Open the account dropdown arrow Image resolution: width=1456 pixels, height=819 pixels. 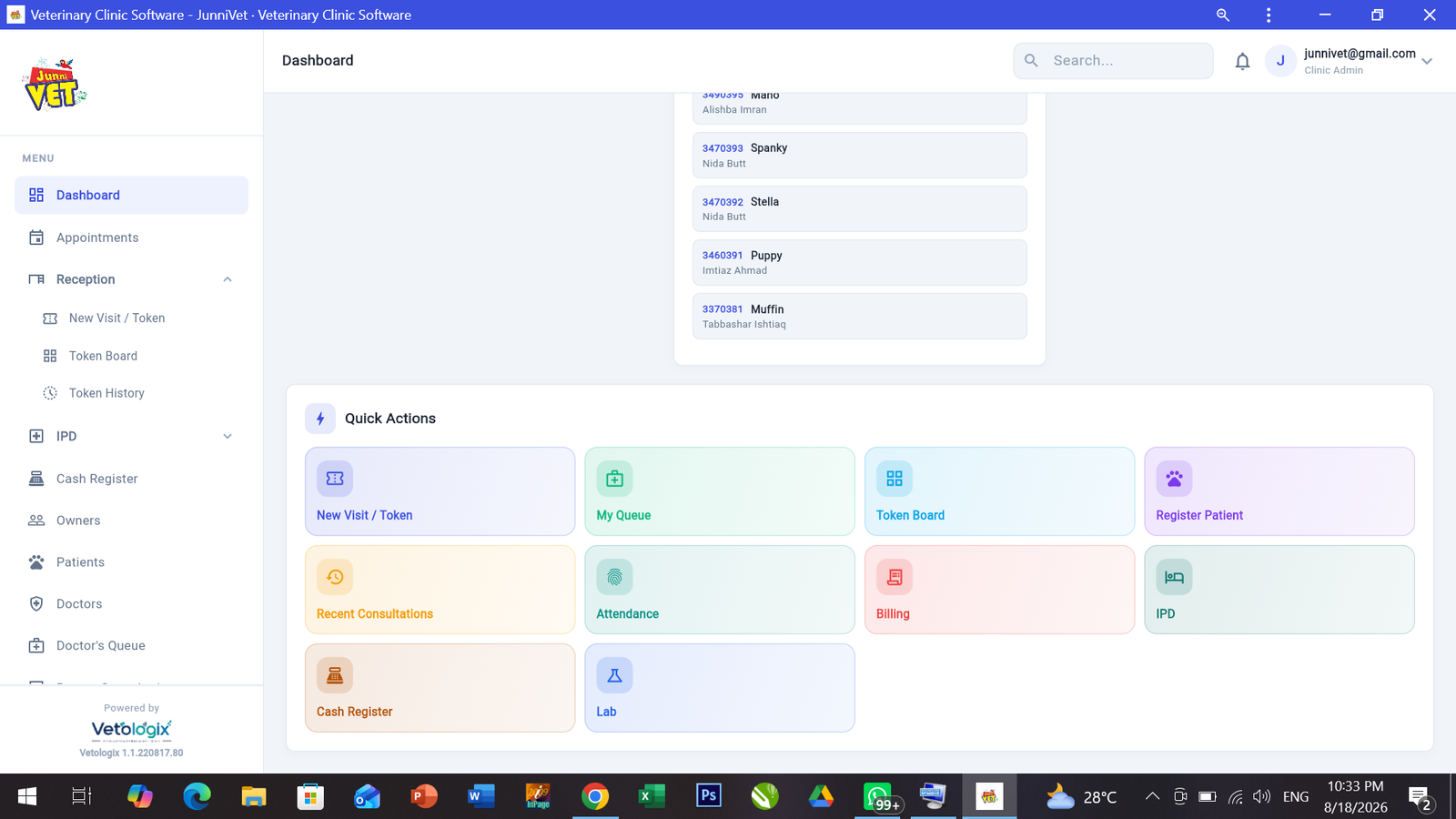tap(1427, 61)
